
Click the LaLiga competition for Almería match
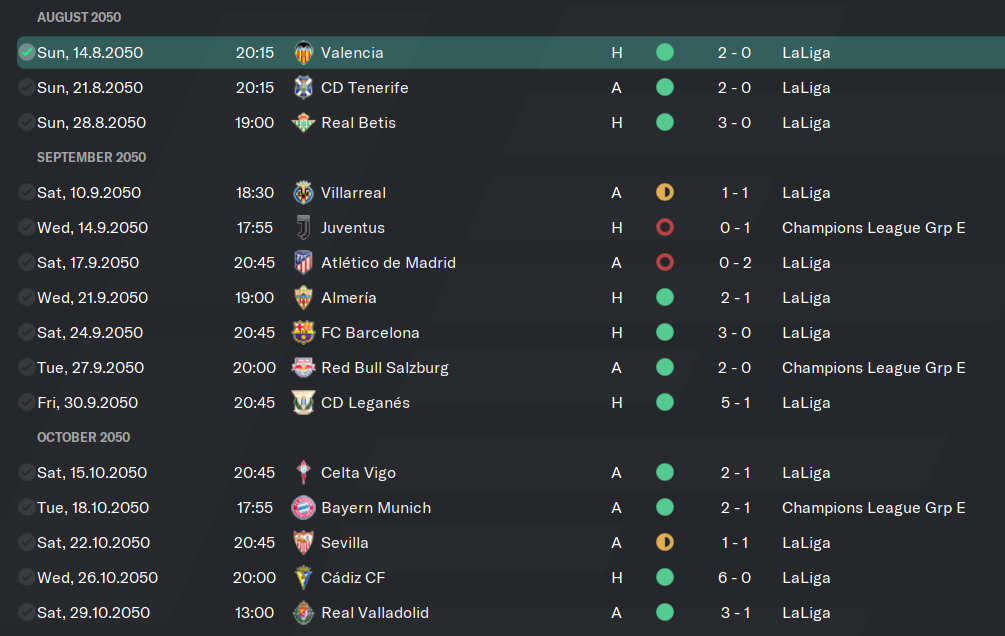click(806, 297)
